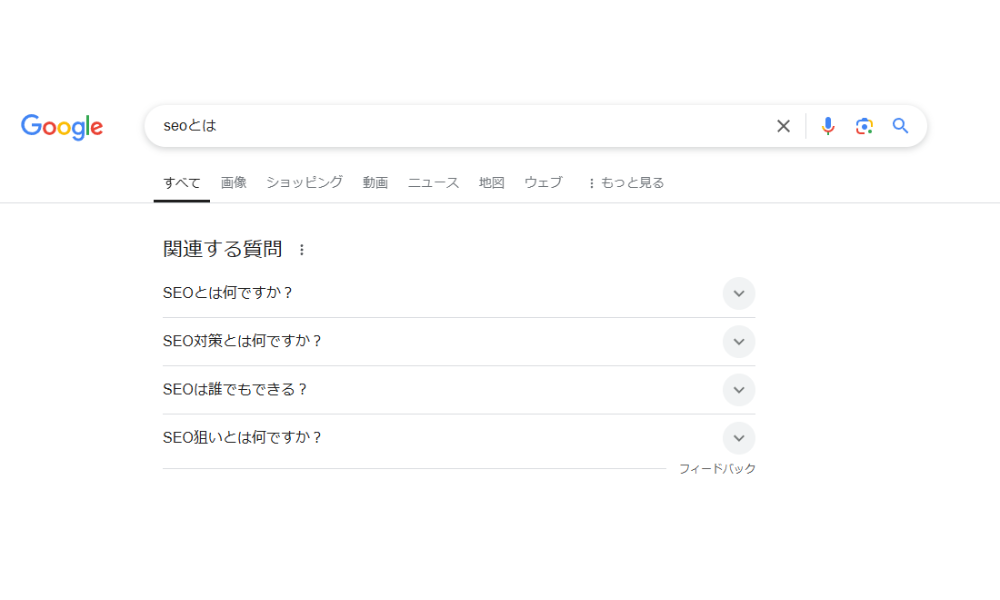Open the ニュース results tab

pyautogui.click(x=432, y=182)
